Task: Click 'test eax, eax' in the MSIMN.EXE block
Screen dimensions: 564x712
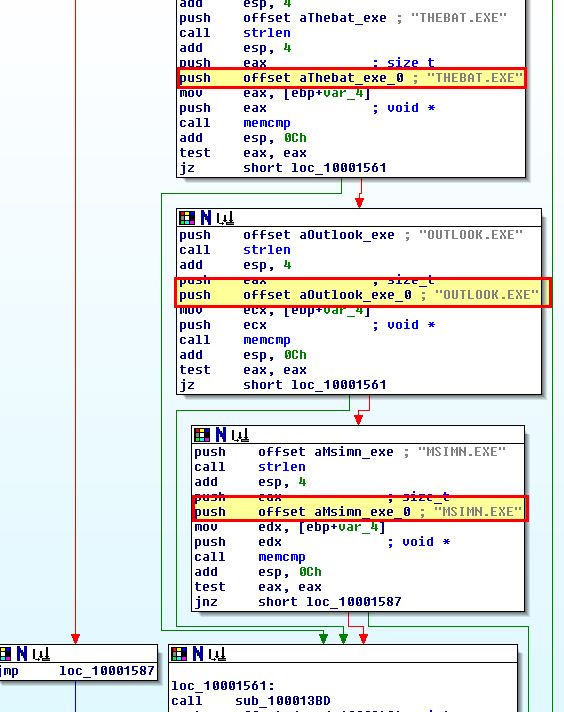Action: click(x=258, y=587)
